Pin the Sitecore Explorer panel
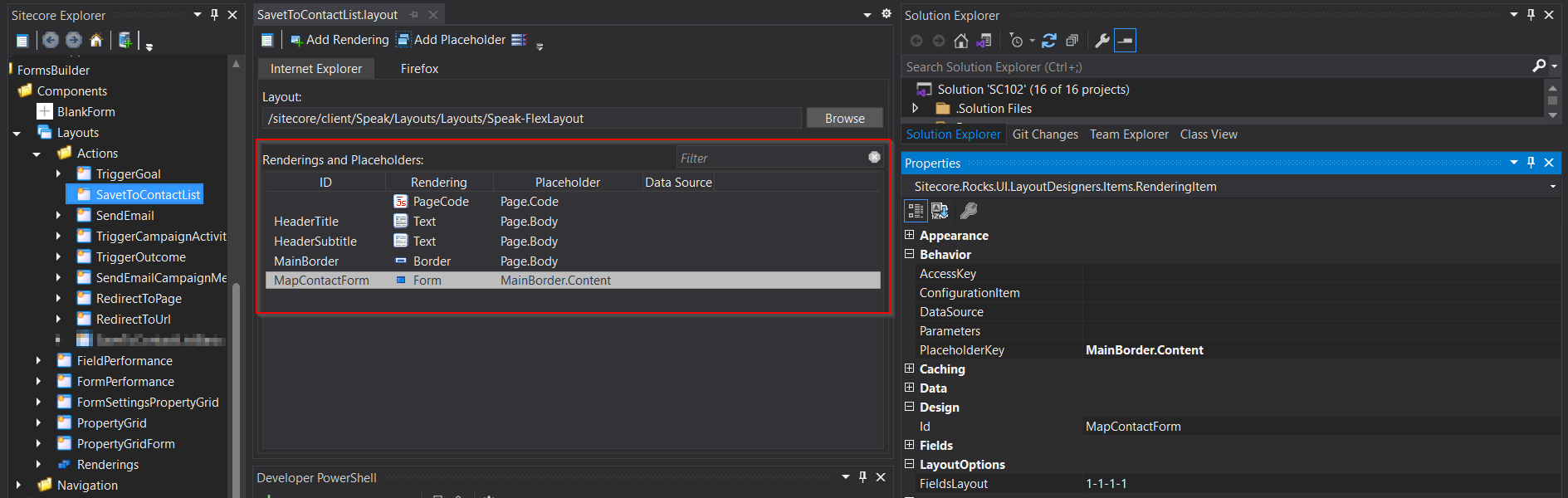This screenshot has width=1568, height=498. point(214,15)
